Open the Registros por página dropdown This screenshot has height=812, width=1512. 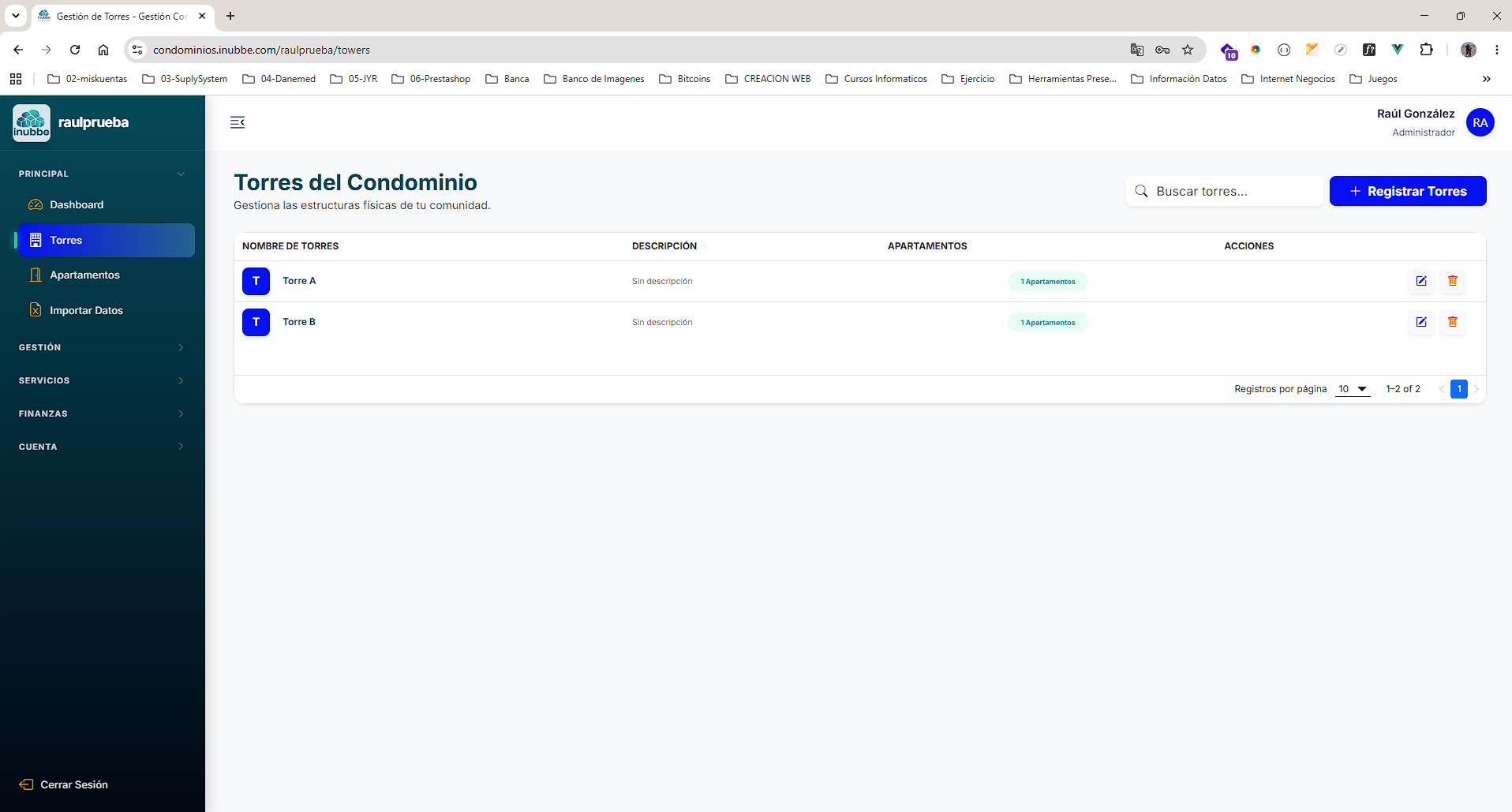(x=1353, y=389)
